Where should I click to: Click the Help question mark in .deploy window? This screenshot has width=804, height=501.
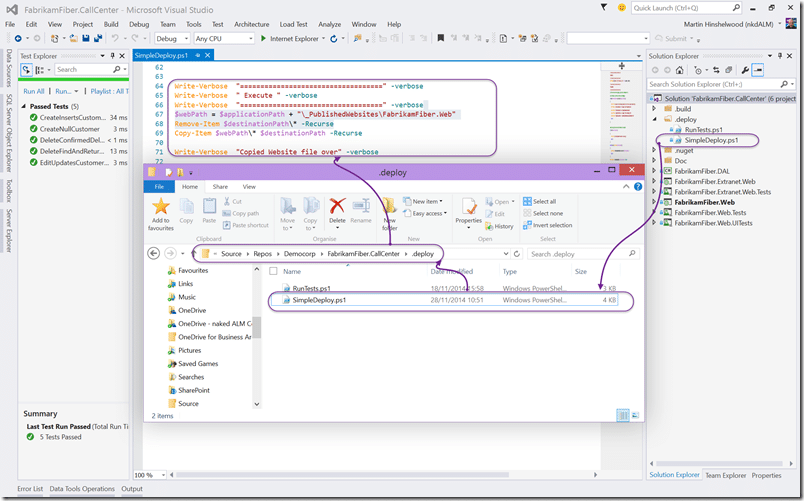[638, 187]
